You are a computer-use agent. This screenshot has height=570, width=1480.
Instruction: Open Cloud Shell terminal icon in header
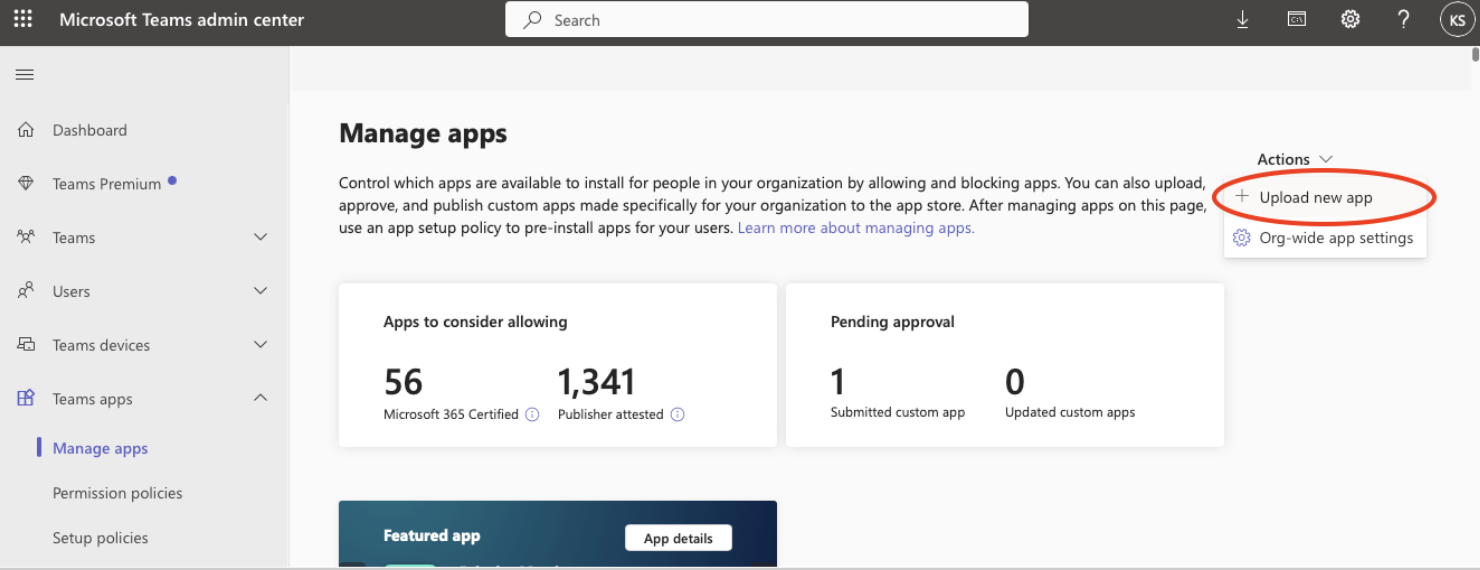click(x=1297, y=19)
